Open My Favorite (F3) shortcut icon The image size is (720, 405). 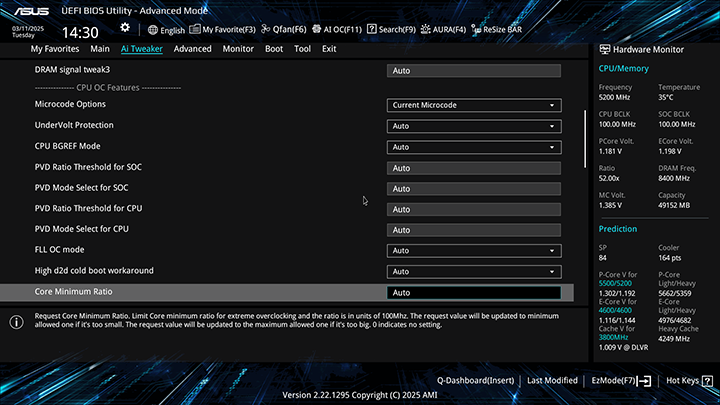coord(195,30)
